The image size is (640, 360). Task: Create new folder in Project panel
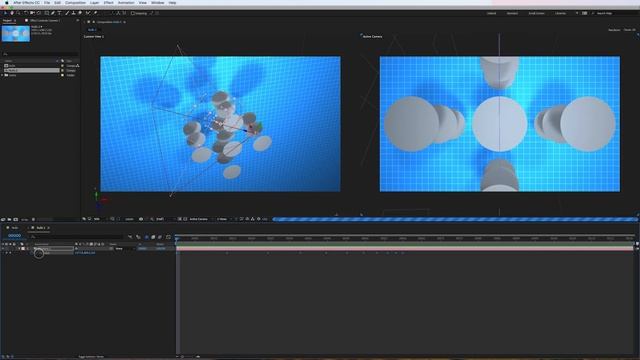(9, 220)
